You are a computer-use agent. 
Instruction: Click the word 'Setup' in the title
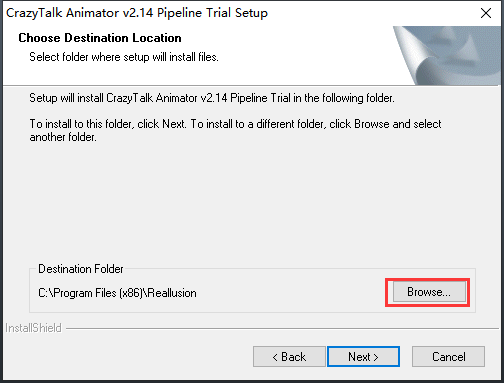pyautogui.click(x=251, y=13)
